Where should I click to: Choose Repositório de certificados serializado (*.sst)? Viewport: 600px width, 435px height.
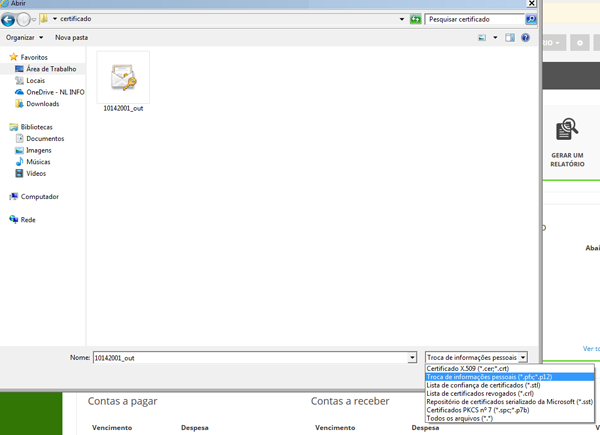point(510,402)
